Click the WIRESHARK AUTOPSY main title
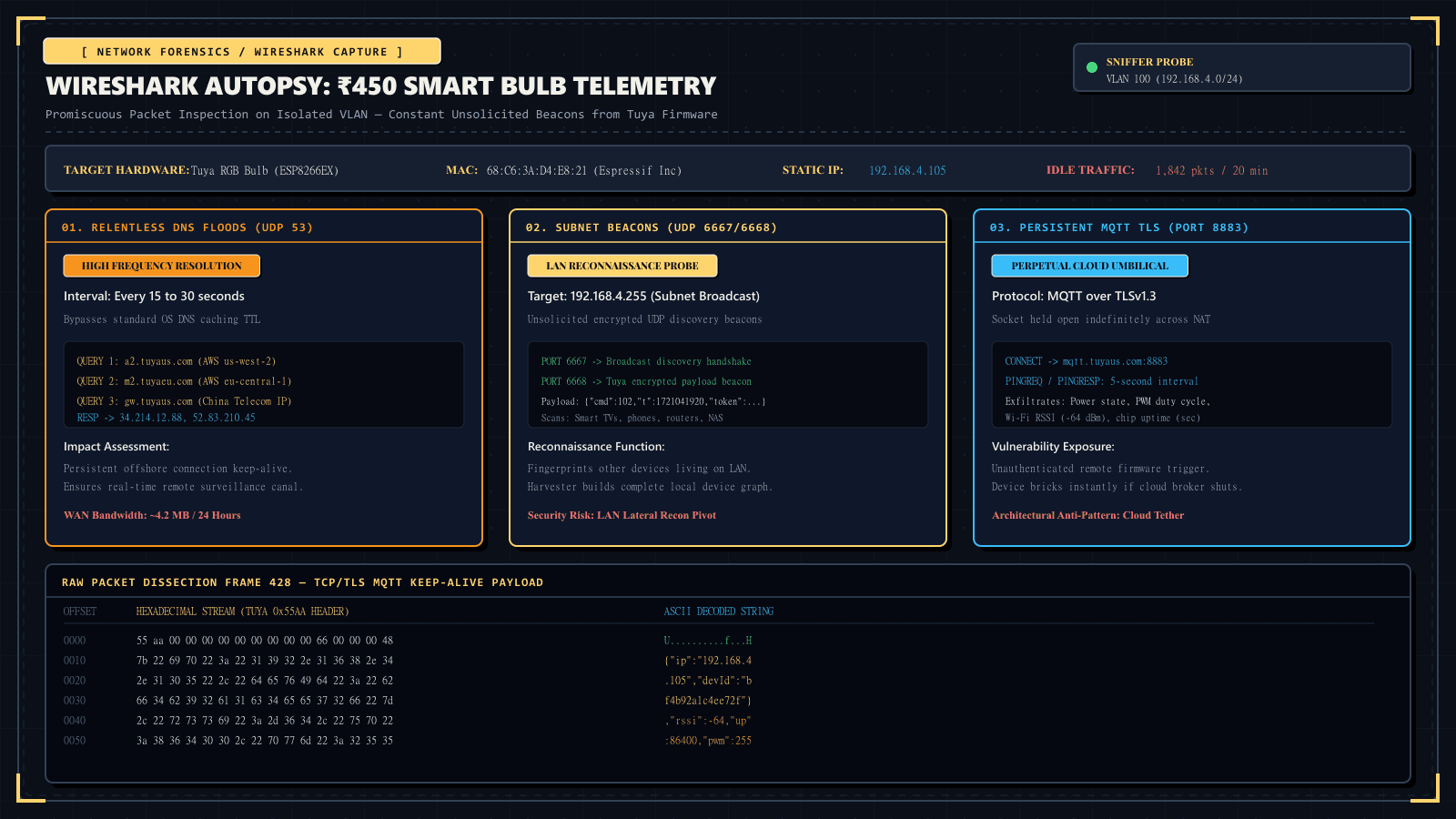Screen dimensions: 1456x819 [381, 86]
